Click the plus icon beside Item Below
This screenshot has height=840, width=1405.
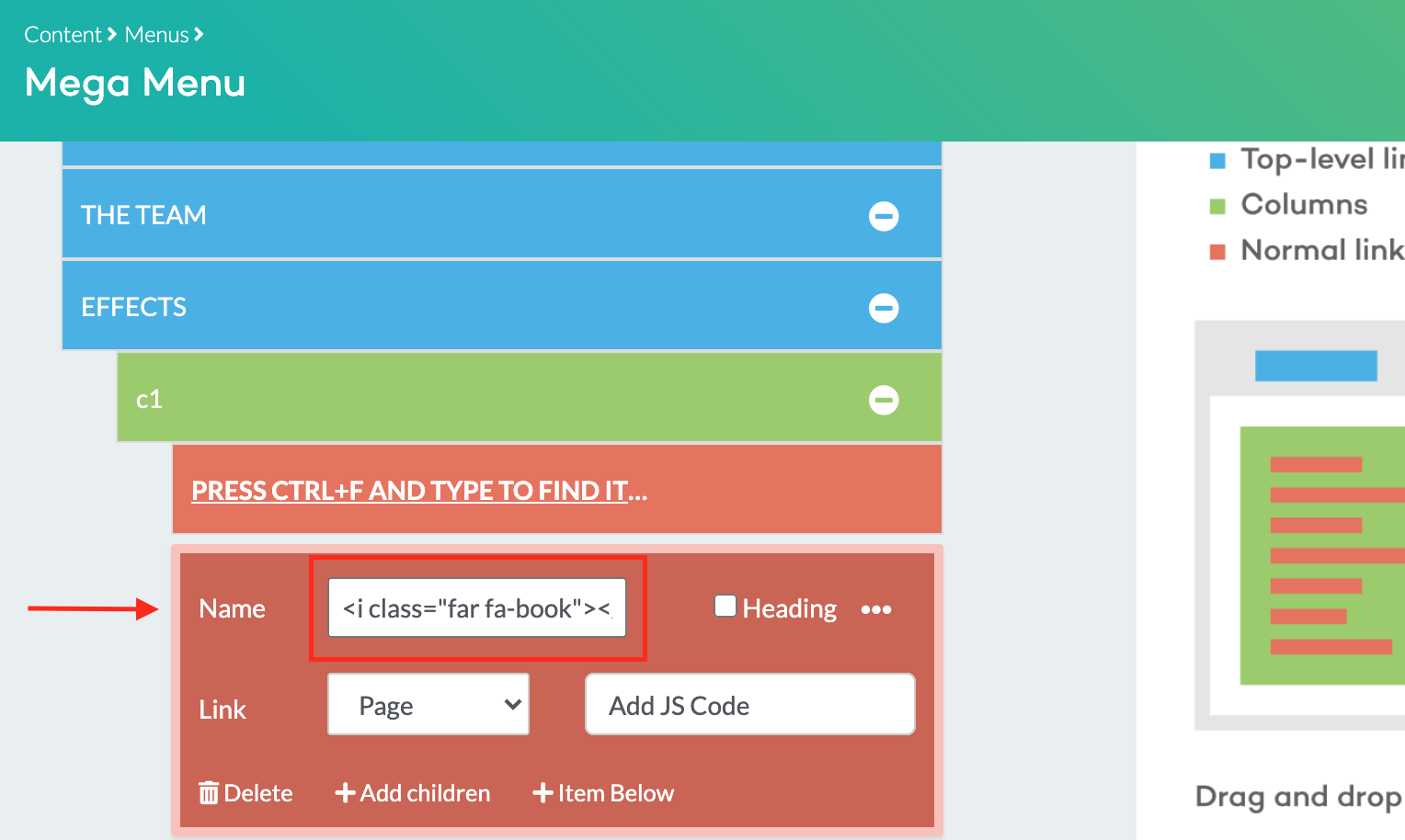tap(543, 792)
